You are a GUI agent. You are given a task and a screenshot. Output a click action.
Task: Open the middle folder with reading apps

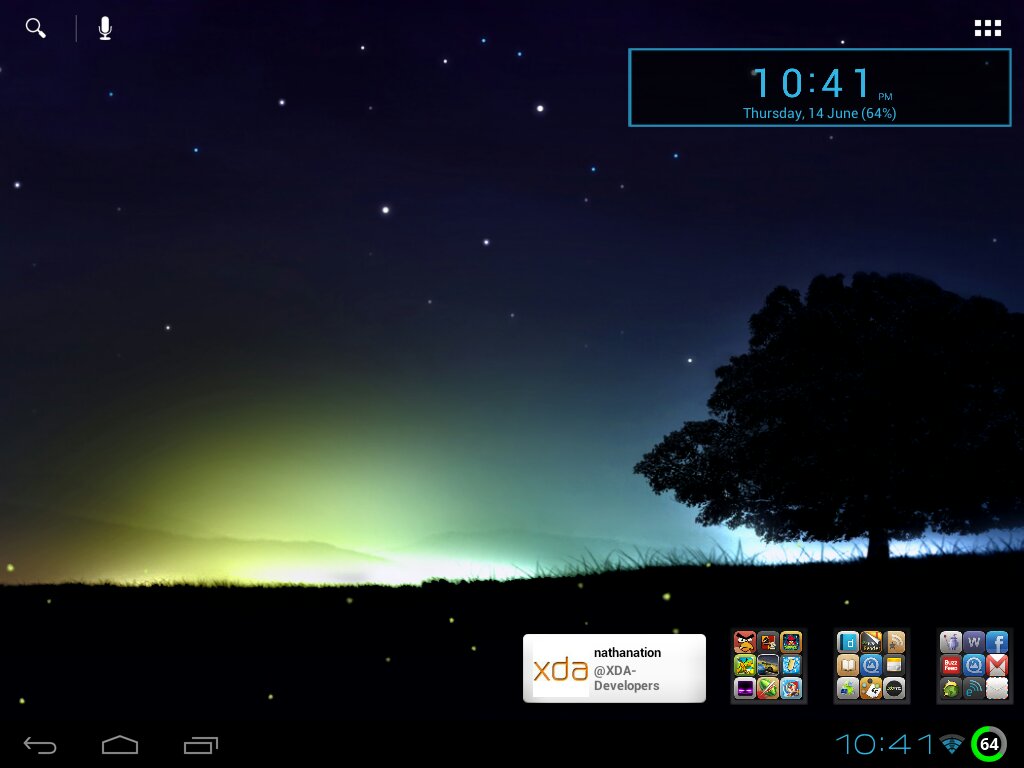[872, 666]
